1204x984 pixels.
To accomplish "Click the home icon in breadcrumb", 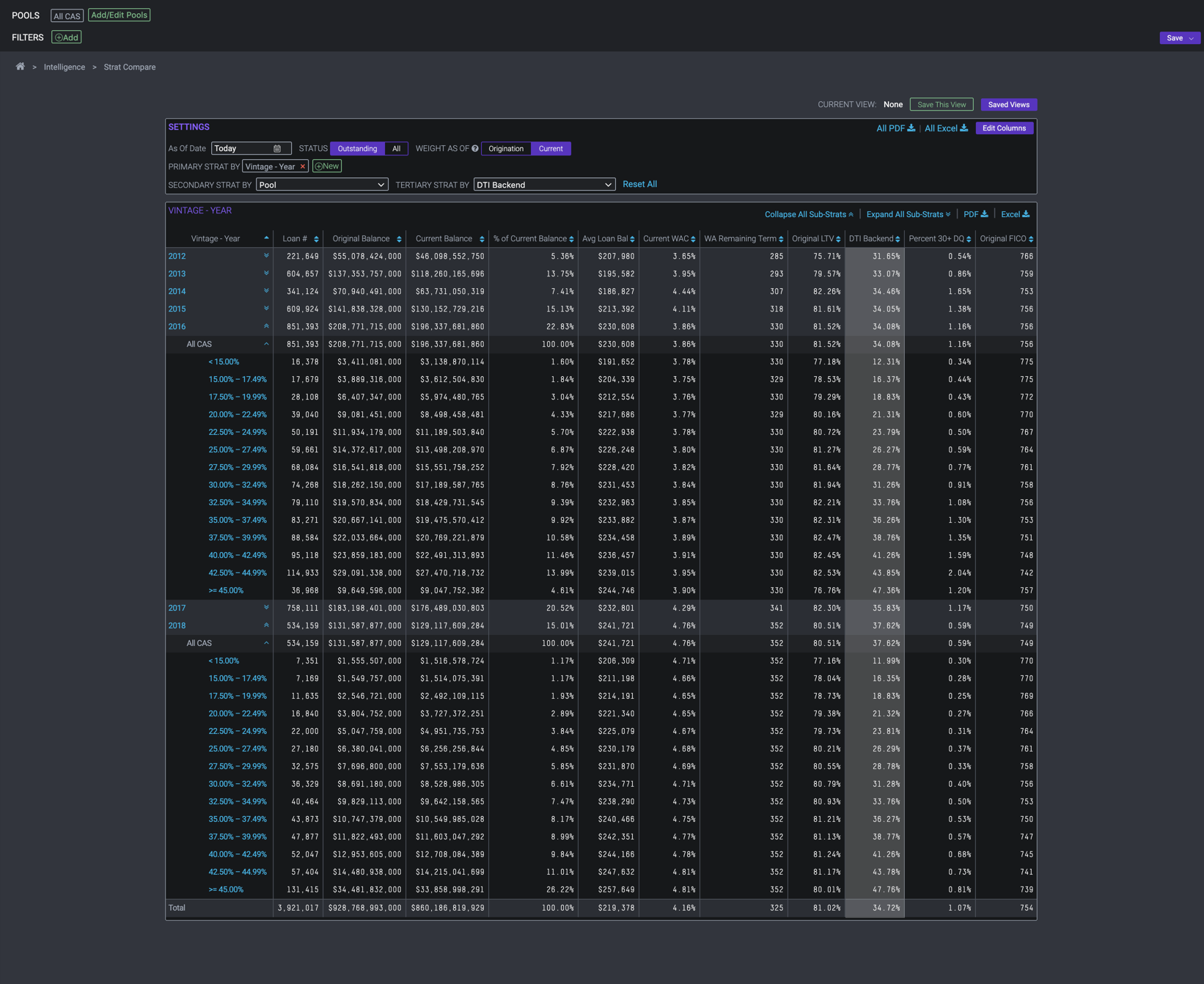I will point(21,67).
